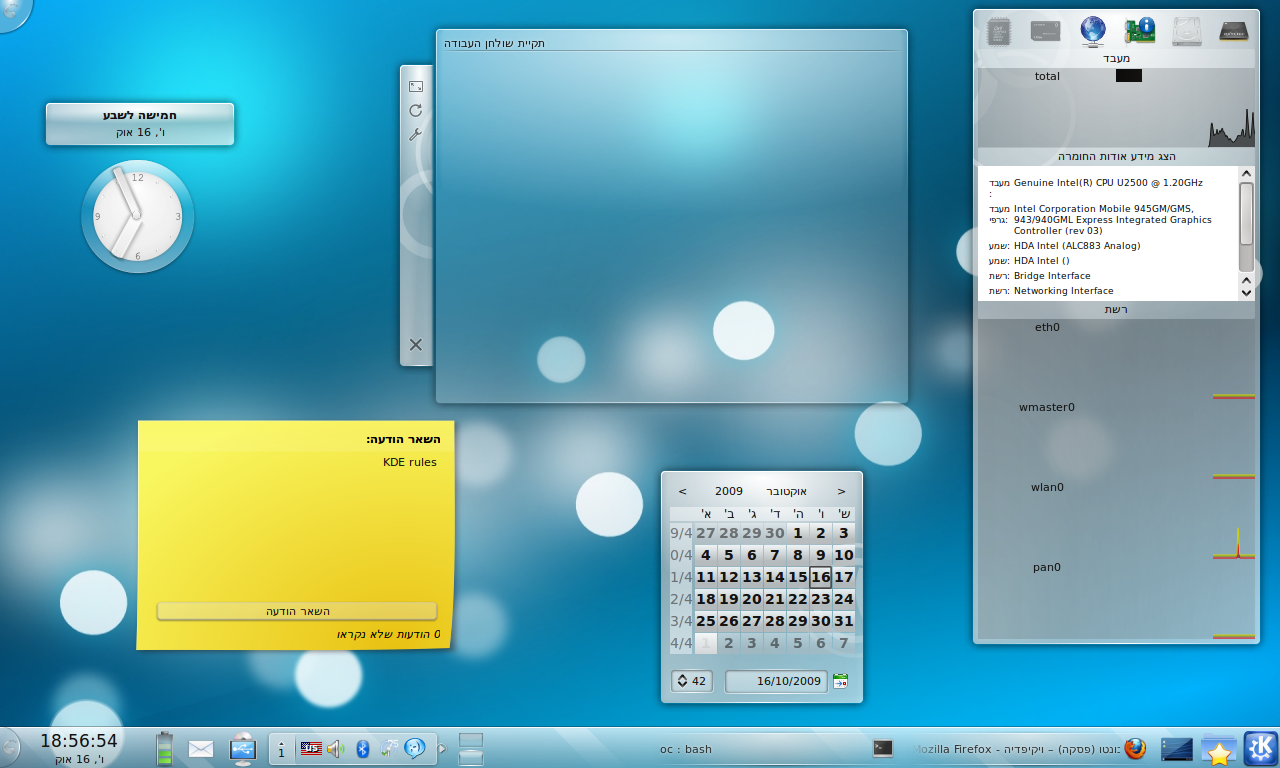Select the CPU icon in the system monitor widget
Viewport: 1280px width, 768px height.
(998, 30)
